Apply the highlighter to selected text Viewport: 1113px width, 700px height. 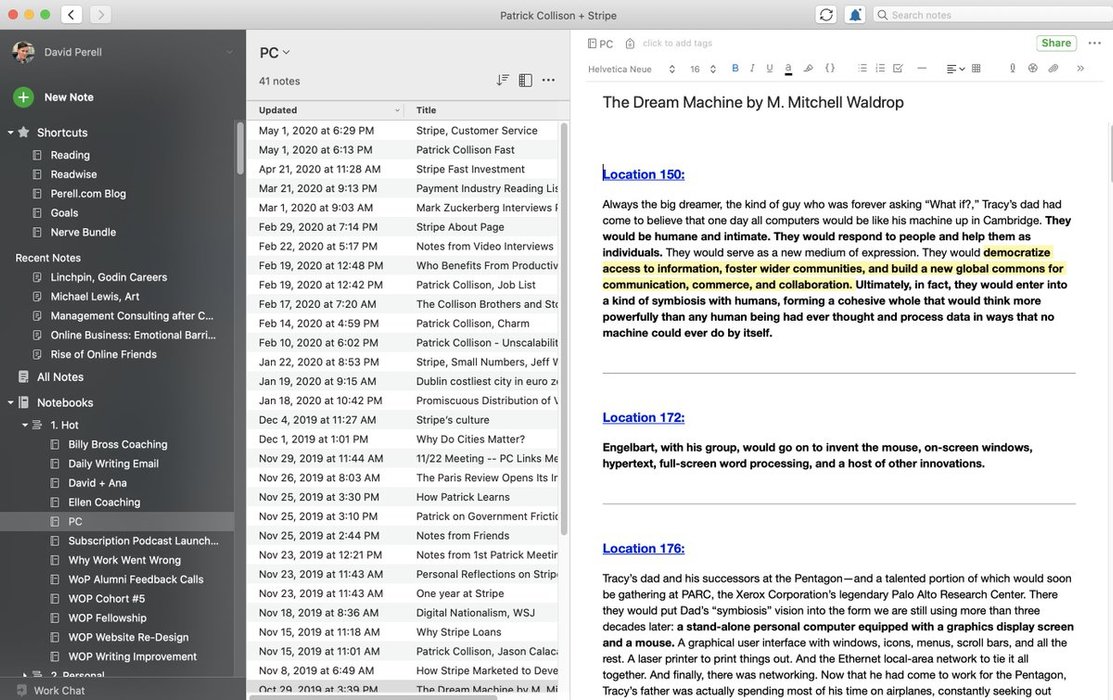pos(808,69)
